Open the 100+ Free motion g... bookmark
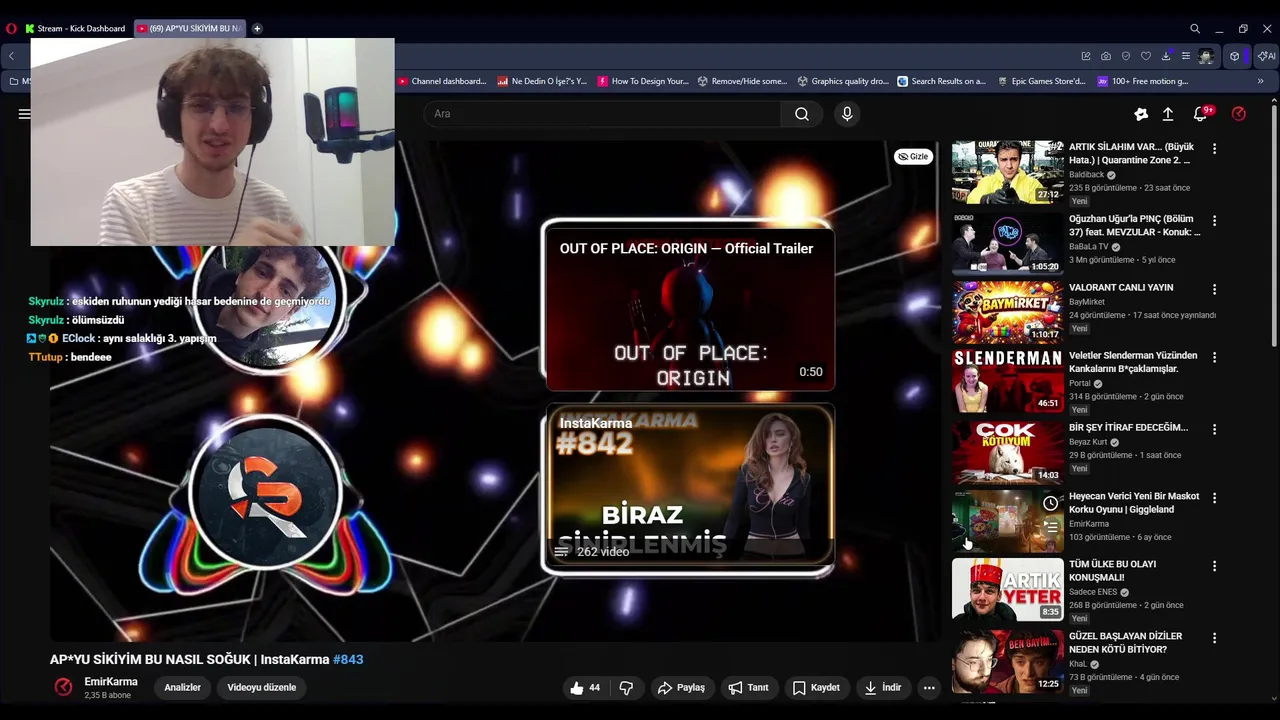Viewport: 1280px width, 720px height. point(1143,81)
